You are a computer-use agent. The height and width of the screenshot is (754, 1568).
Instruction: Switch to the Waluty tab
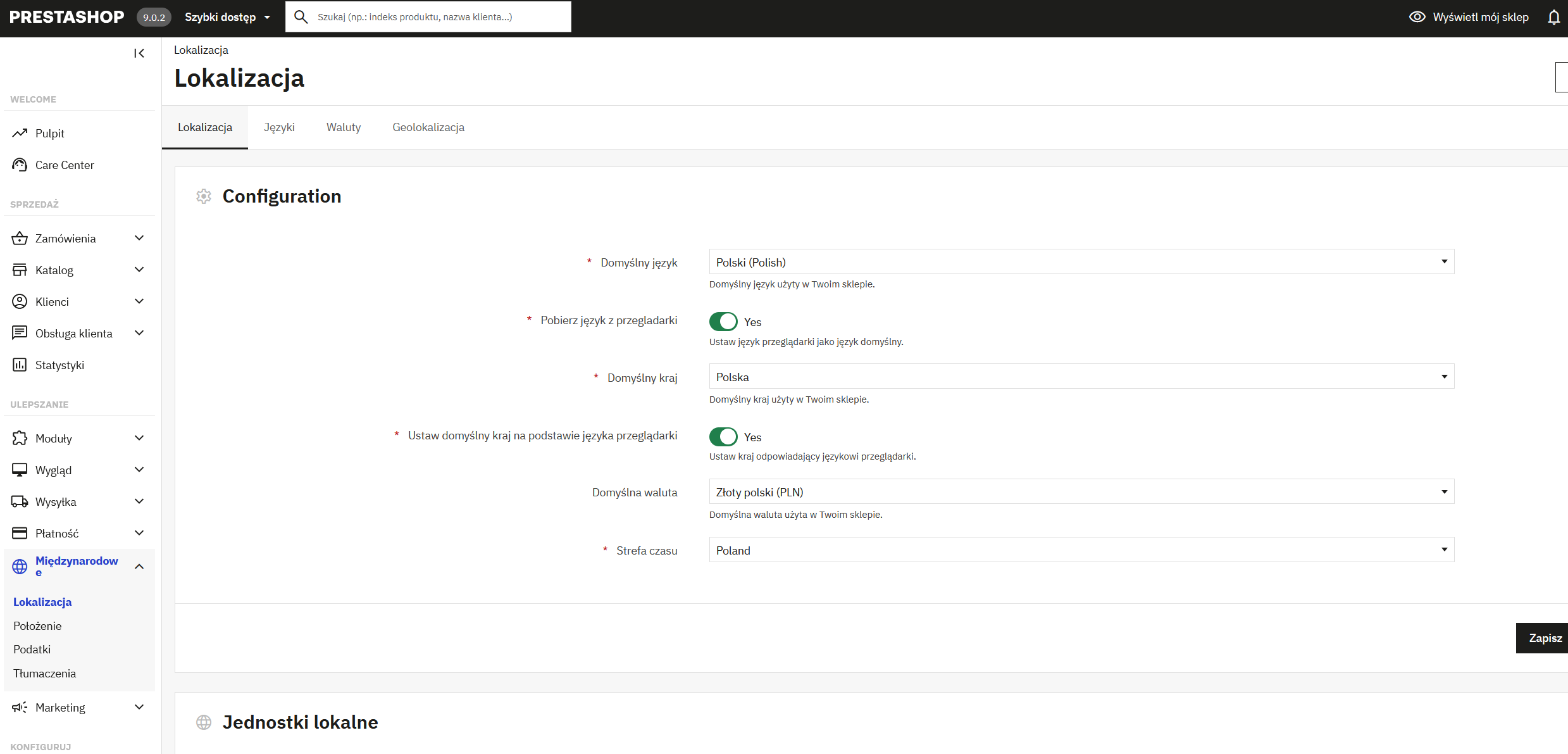tap(343, 127)
